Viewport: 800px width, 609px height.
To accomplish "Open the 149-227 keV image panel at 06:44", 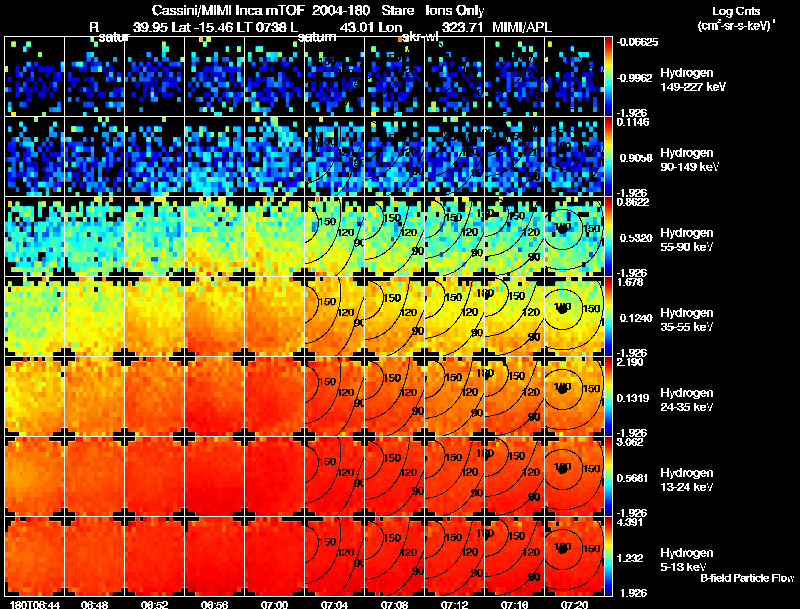I will tap(35, 77).
